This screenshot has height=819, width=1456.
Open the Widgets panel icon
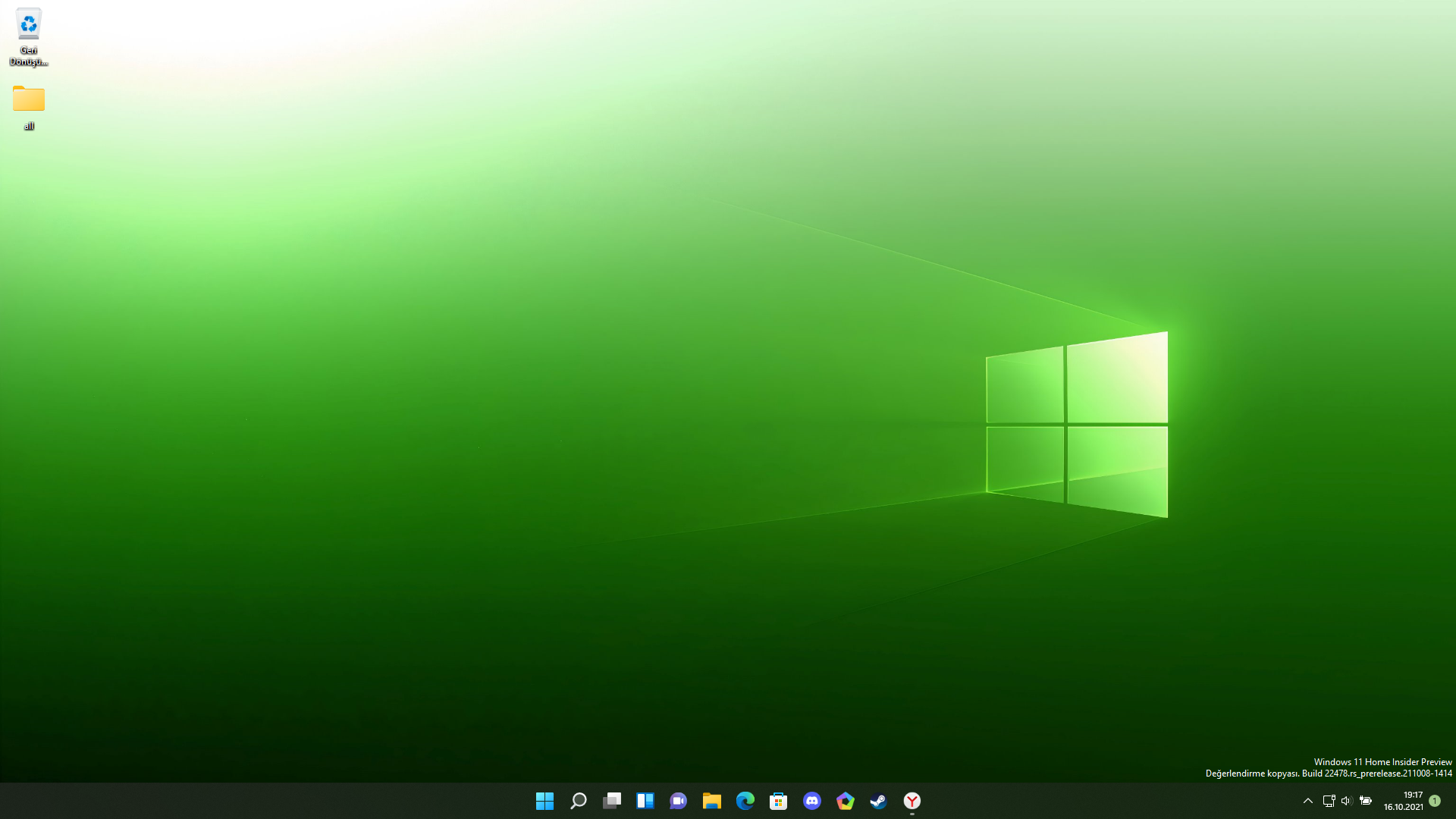645,801
